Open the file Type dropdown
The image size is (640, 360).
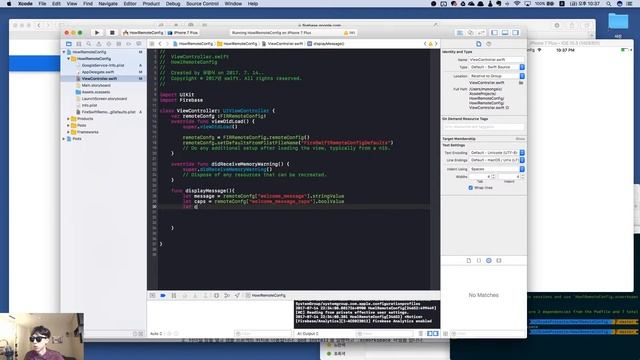click(x=497, y=67)
